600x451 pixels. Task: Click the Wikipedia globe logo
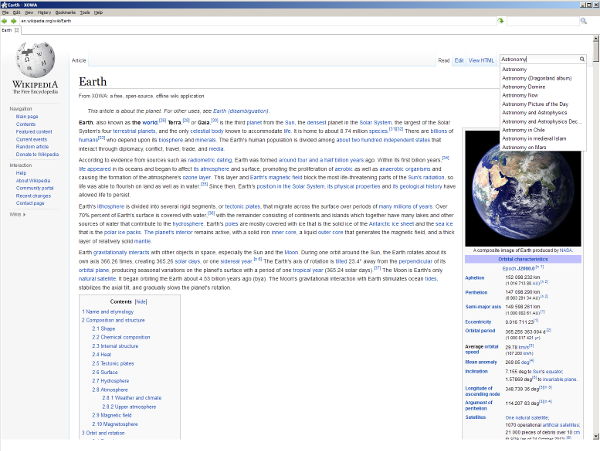pyautogui.click(x=34, y=62)
